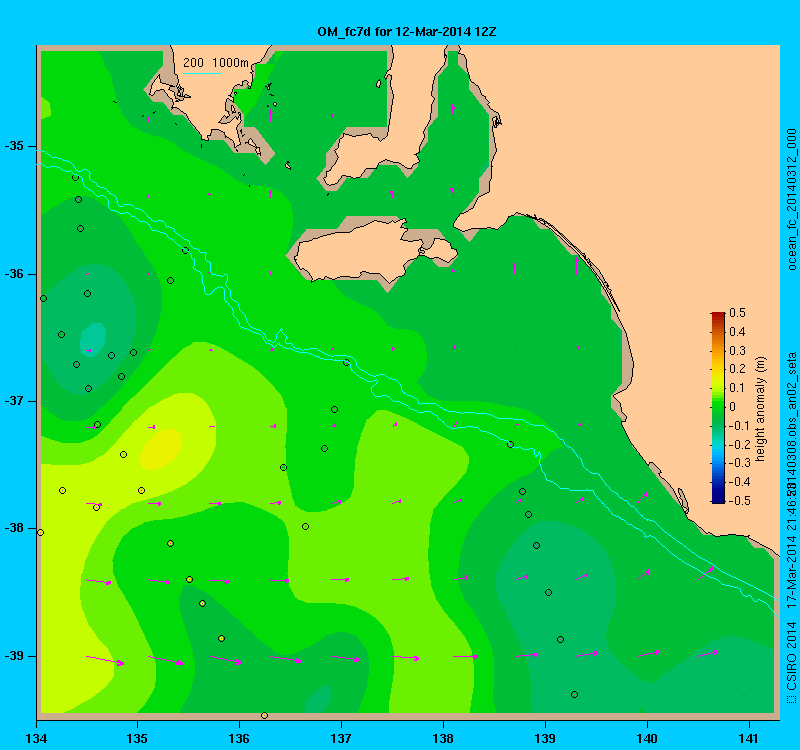Viewport: 800px width, 750px height.
Task: Click the height anomaly (m) axis title
Action: 761,409
